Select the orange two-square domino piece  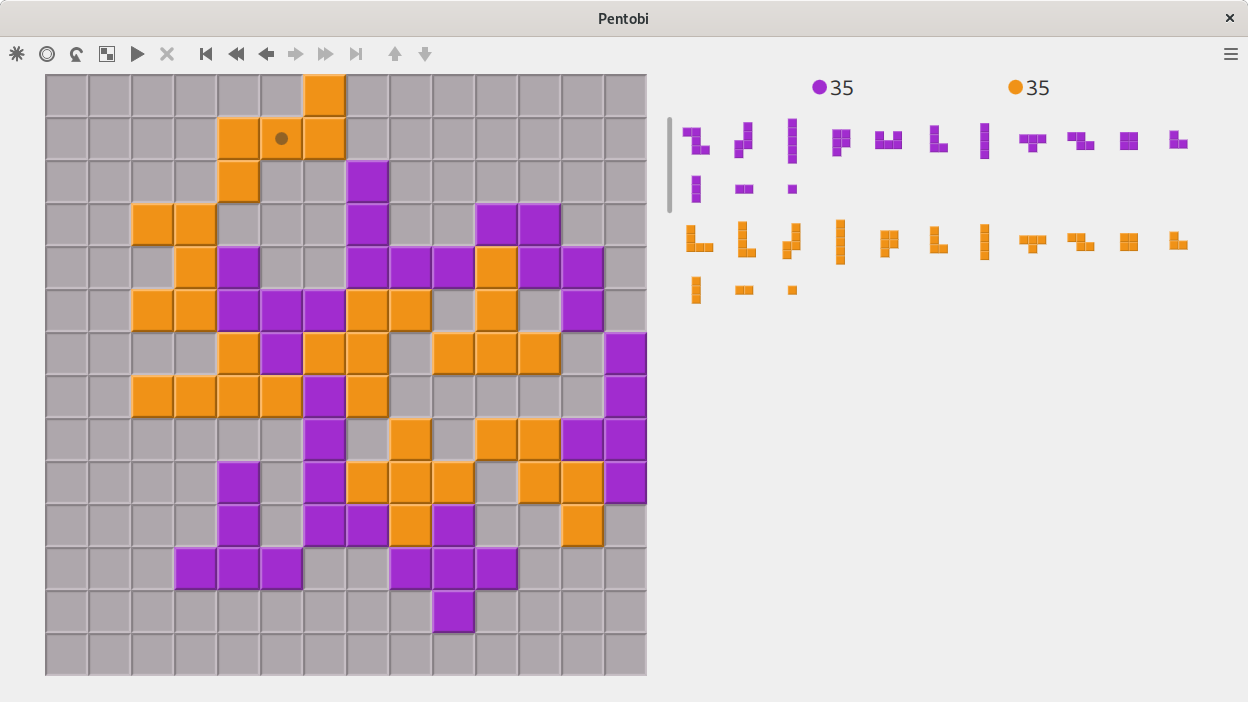[x=744, y=290]
